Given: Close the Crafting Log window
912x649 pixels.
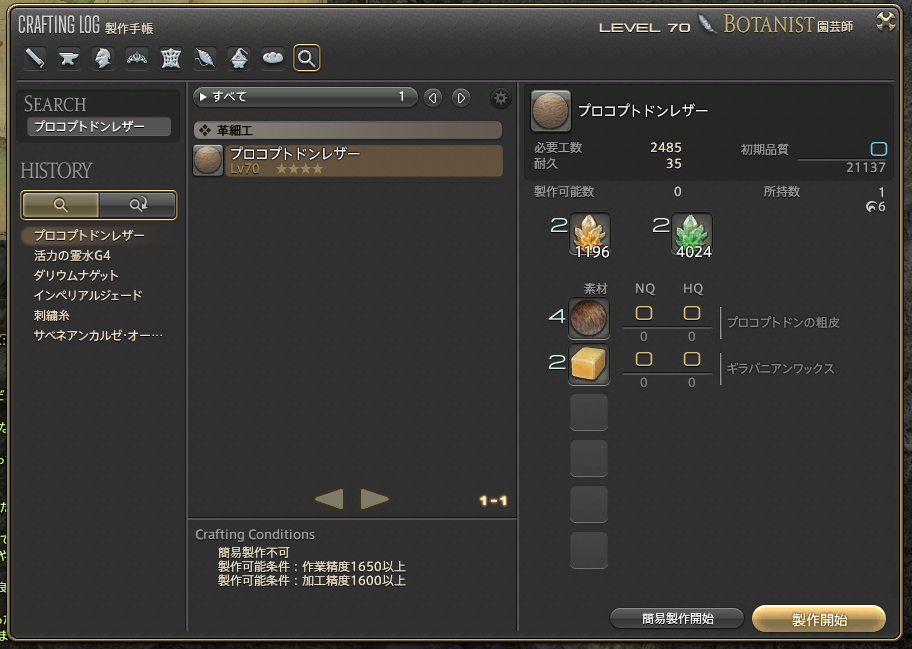Looking at the screenshot, I should click(886, 22).
